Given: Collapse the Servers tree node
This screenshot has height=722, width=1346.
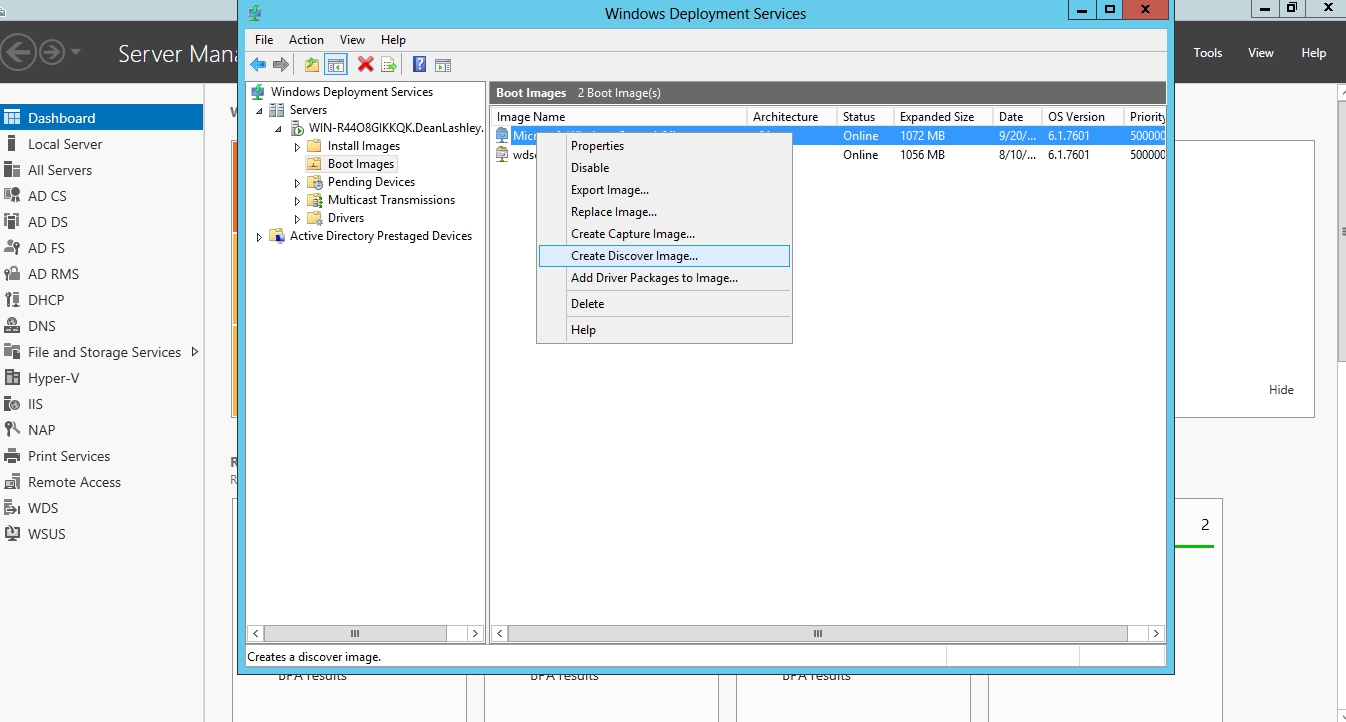Looking at the screenshot, I should click(x=259, y=111).
